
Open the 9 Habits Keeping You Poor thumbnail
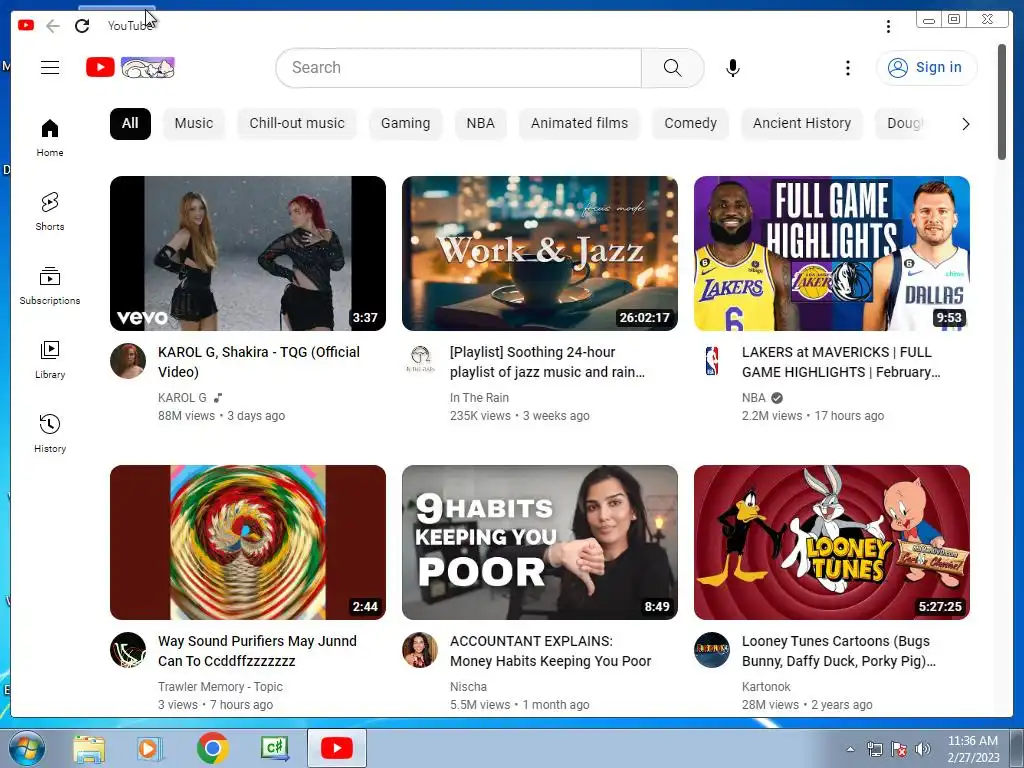pyautogui.click(x=540, y=543)
